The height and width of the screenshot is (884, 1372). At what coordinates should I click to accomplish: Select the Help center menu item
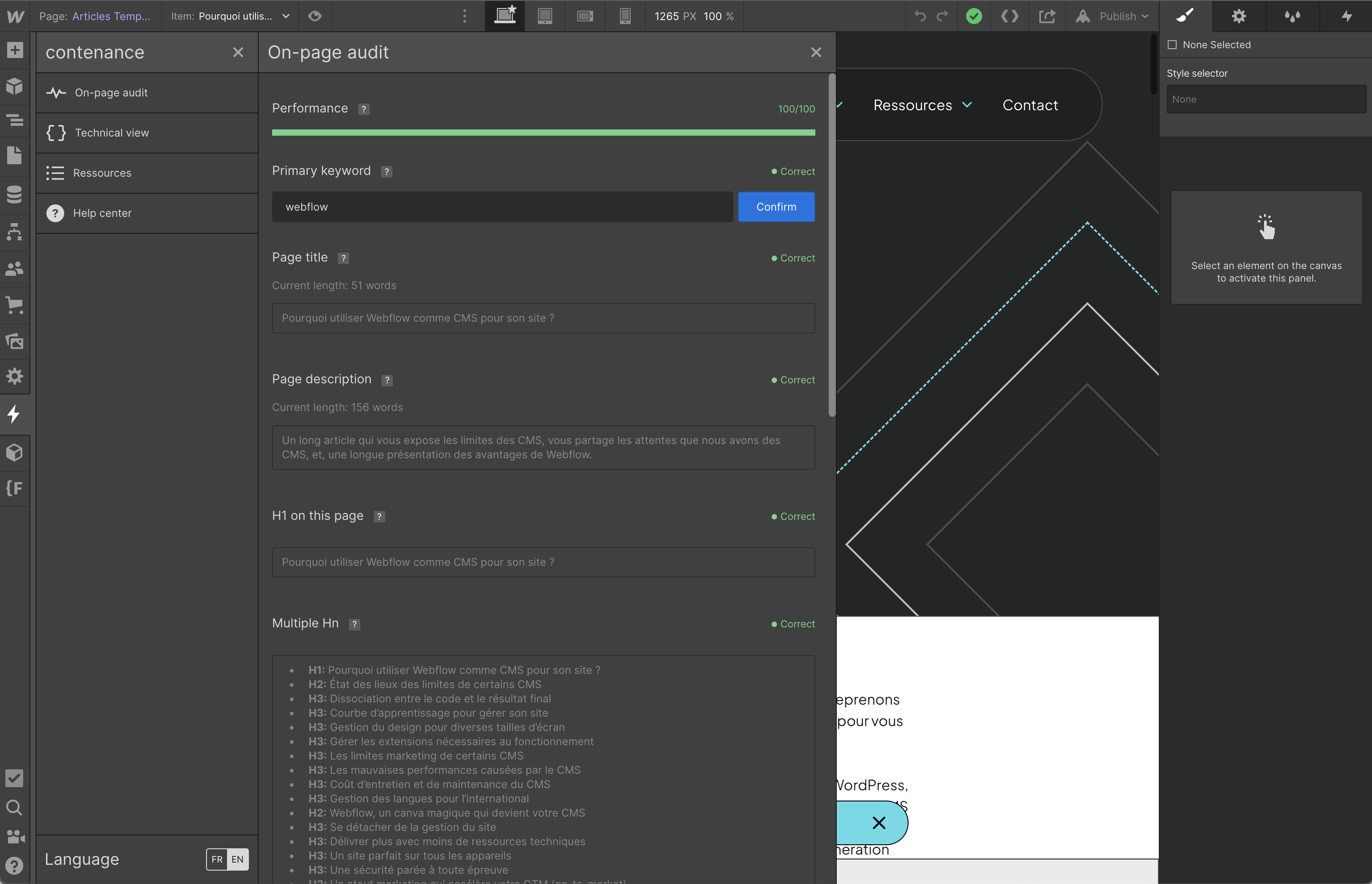click(x=102, y=213)
